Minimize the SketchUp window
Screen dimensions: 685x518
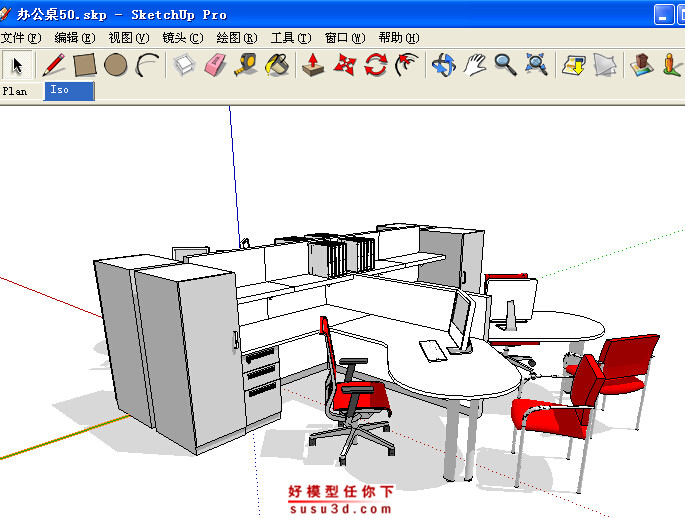pos(663,14)
